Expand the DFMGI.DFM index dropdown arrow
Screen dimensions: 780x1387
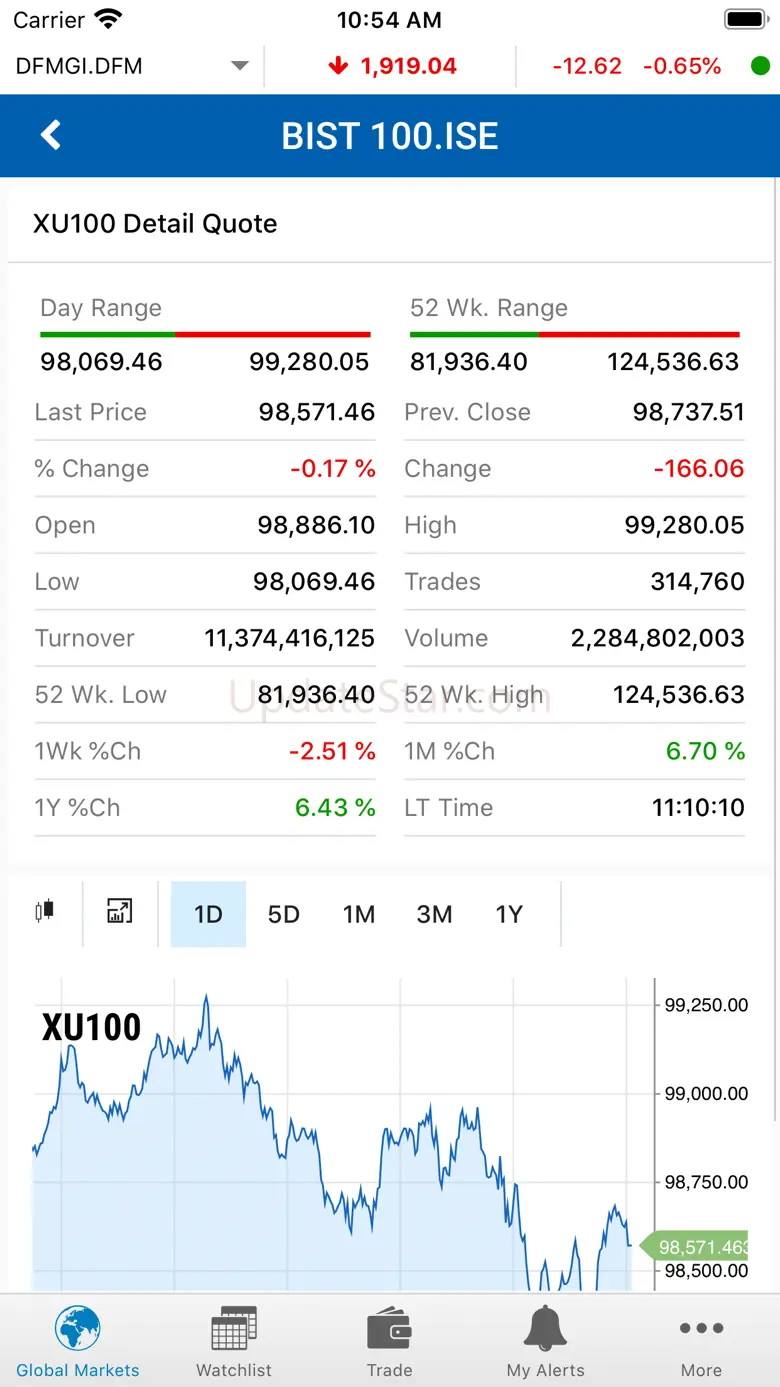[239, 66]
